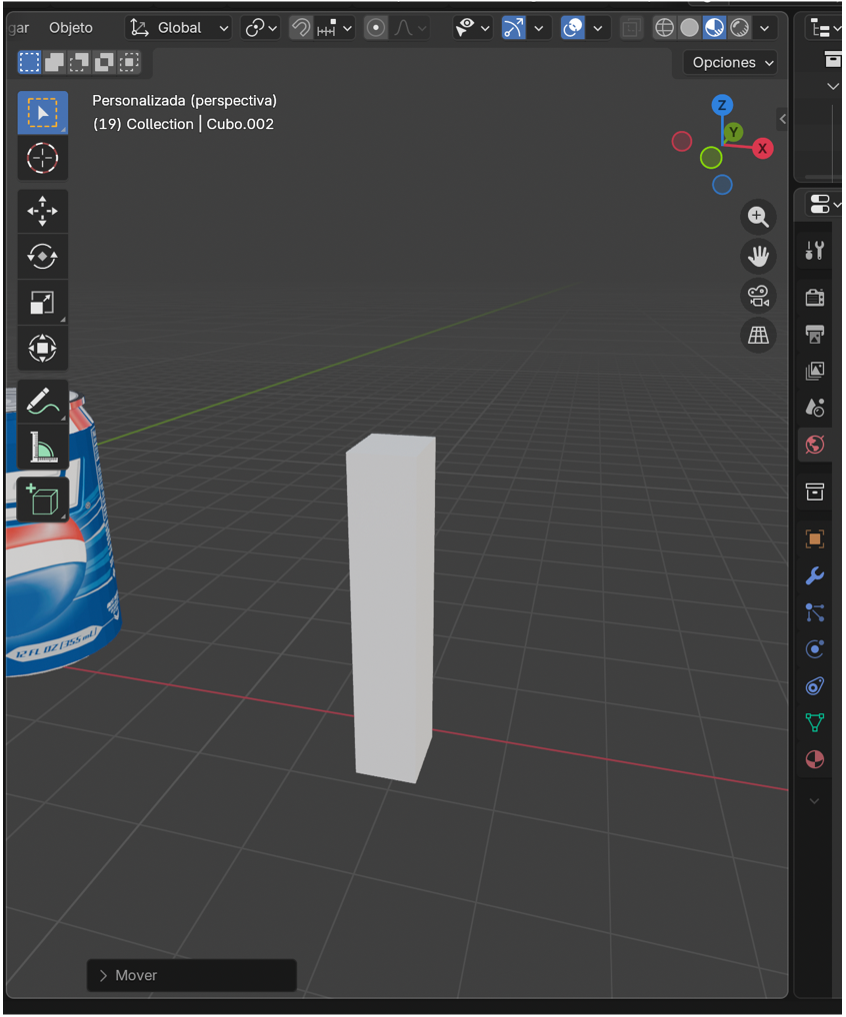
Task: Open the Material properties tab
Action: click(x=815, y=760)
